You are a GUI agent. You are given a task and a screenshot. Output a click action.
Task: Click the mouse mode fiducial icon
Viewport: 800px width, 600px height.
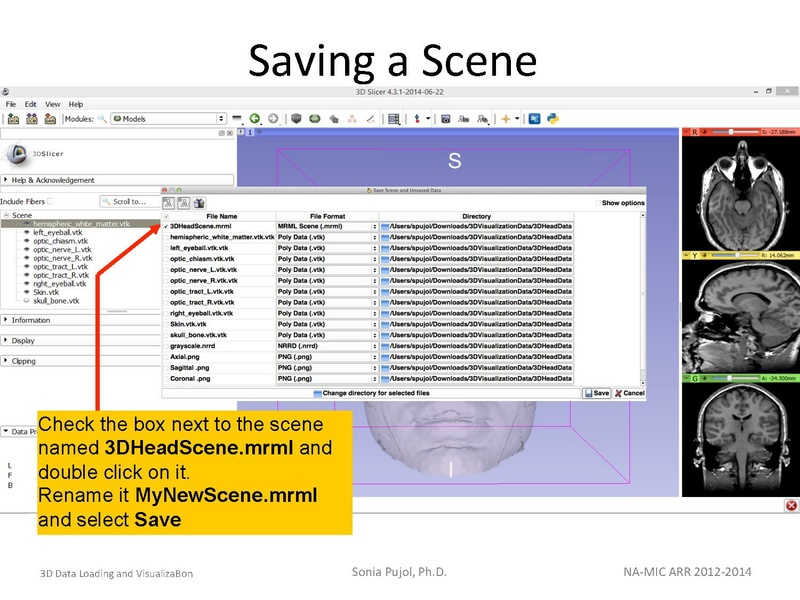click(417, 119)
